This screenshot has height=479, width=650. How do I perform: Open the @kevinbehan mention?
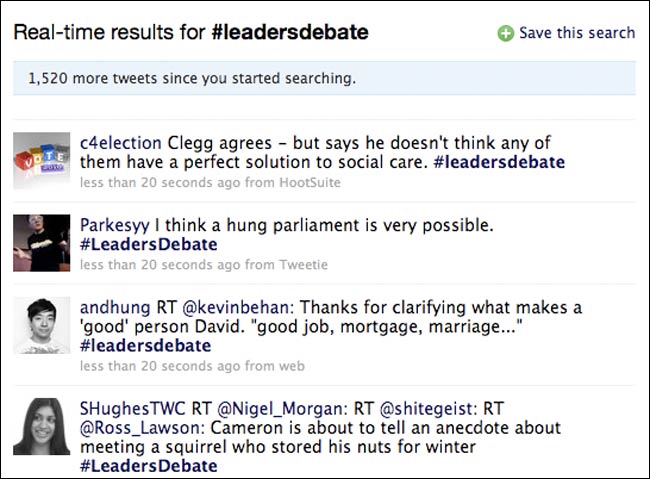[x=235, y=308]
